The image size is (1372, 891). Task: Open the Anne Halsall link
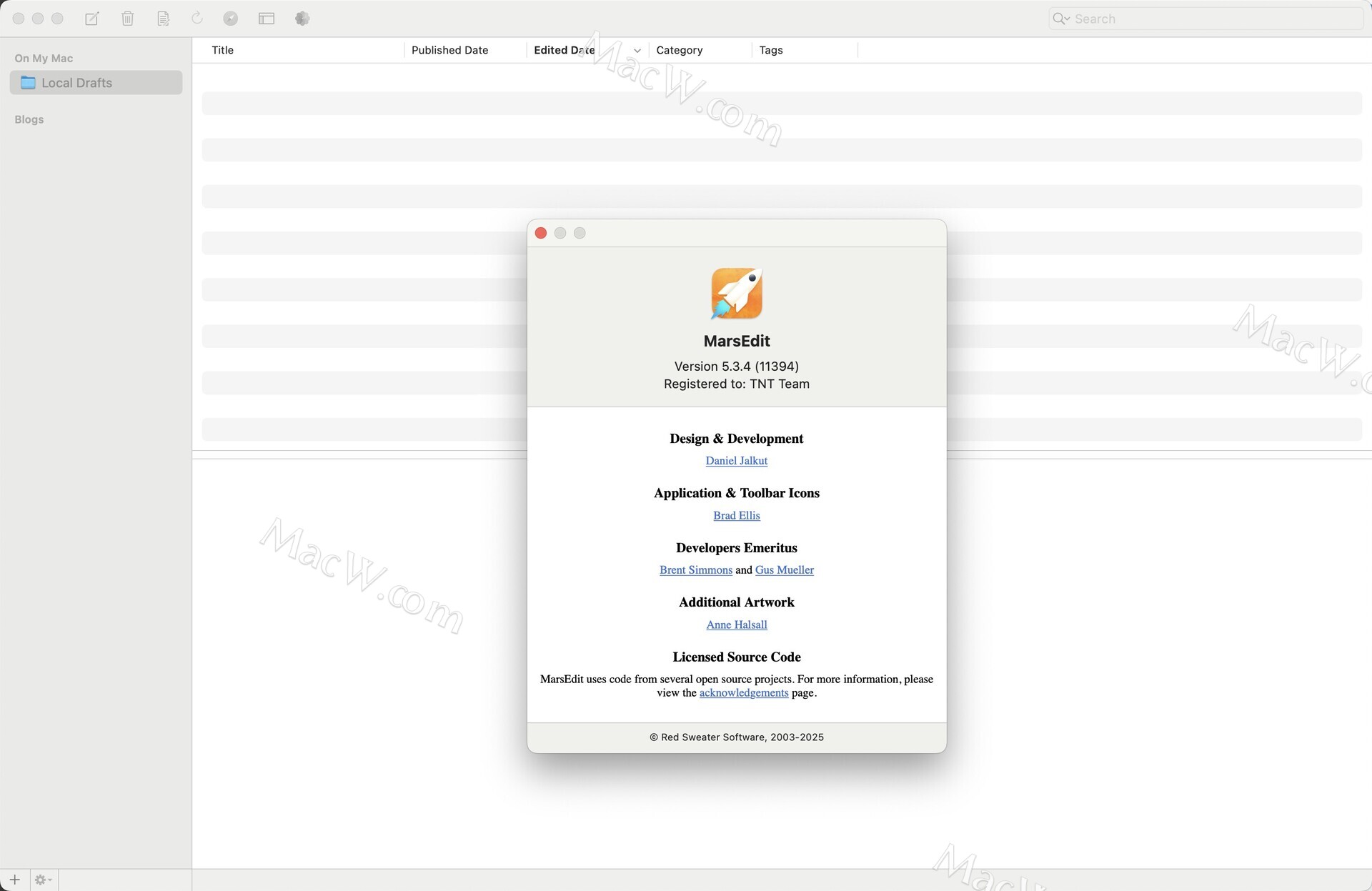737,624
